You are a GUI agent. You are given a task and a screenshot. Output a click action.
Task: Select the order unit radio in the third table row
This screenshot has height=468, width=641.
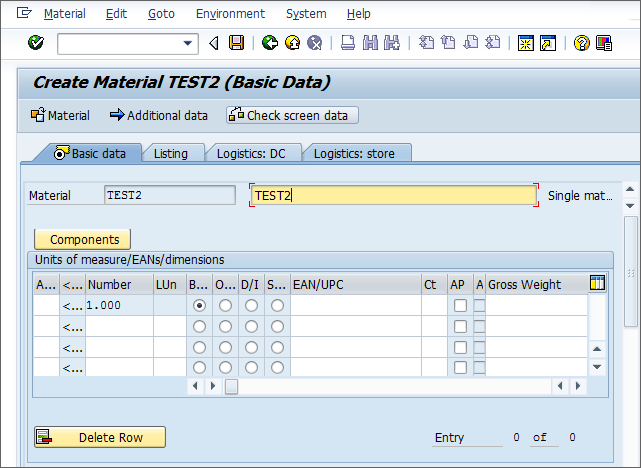(x=225, y=347)
